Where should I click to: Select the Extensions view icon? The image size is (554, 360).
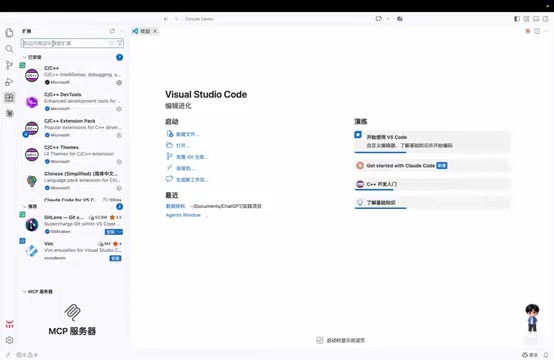pyautogui.click(x=10, y=98)
